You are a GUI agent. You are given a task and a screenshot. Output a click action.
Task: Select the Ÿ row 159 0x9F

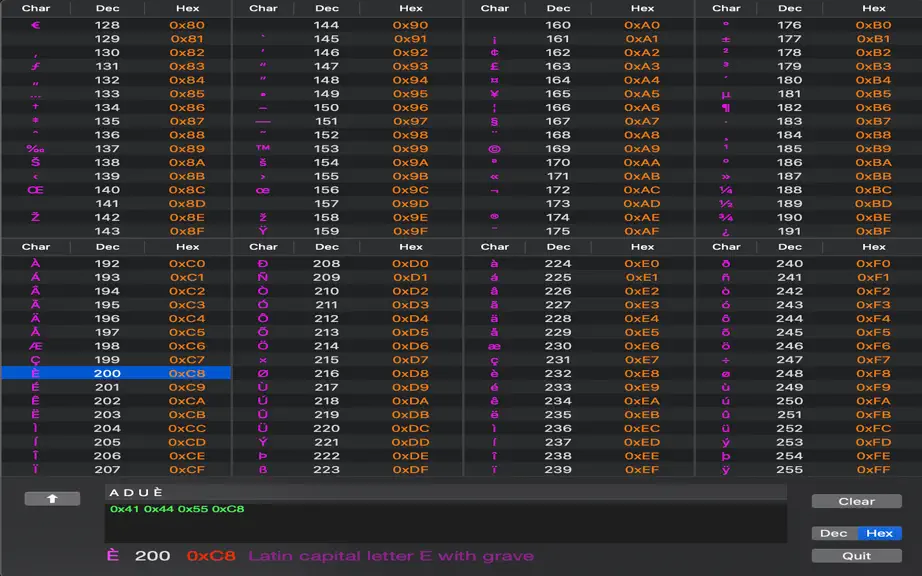click(x=348, y=231)
